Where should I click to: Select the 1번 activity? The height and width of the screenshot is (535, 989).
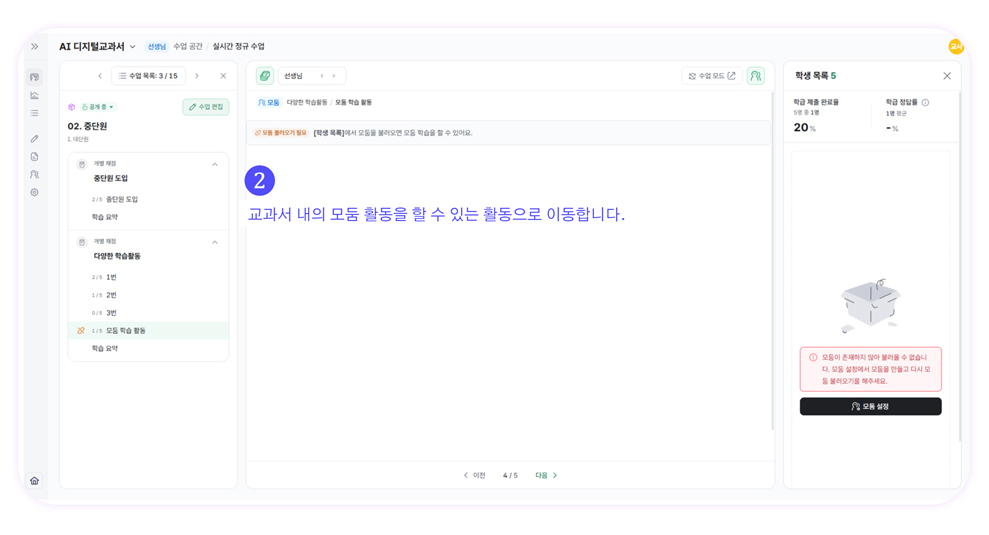click(148, 278)
